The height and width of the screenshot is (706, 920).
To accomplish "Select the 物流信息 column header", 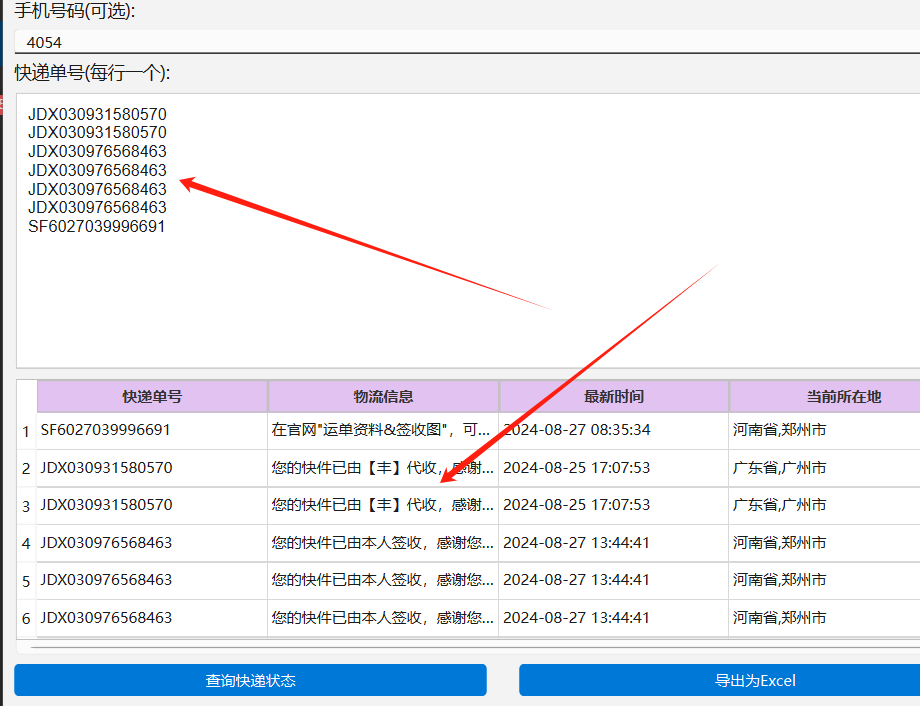I will [x=383, y=396].
